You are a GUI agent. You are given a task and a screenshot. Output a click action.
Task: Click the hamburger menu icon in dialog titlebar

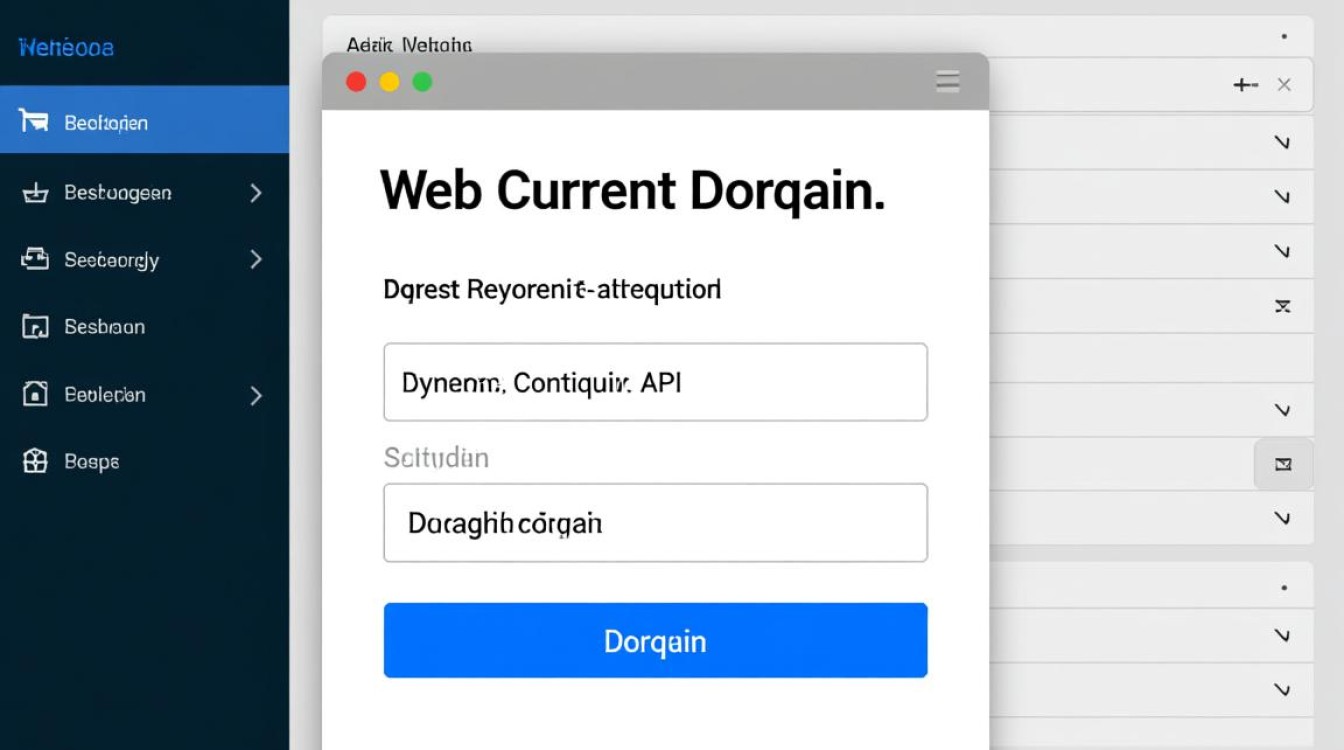tap(947, 82)
